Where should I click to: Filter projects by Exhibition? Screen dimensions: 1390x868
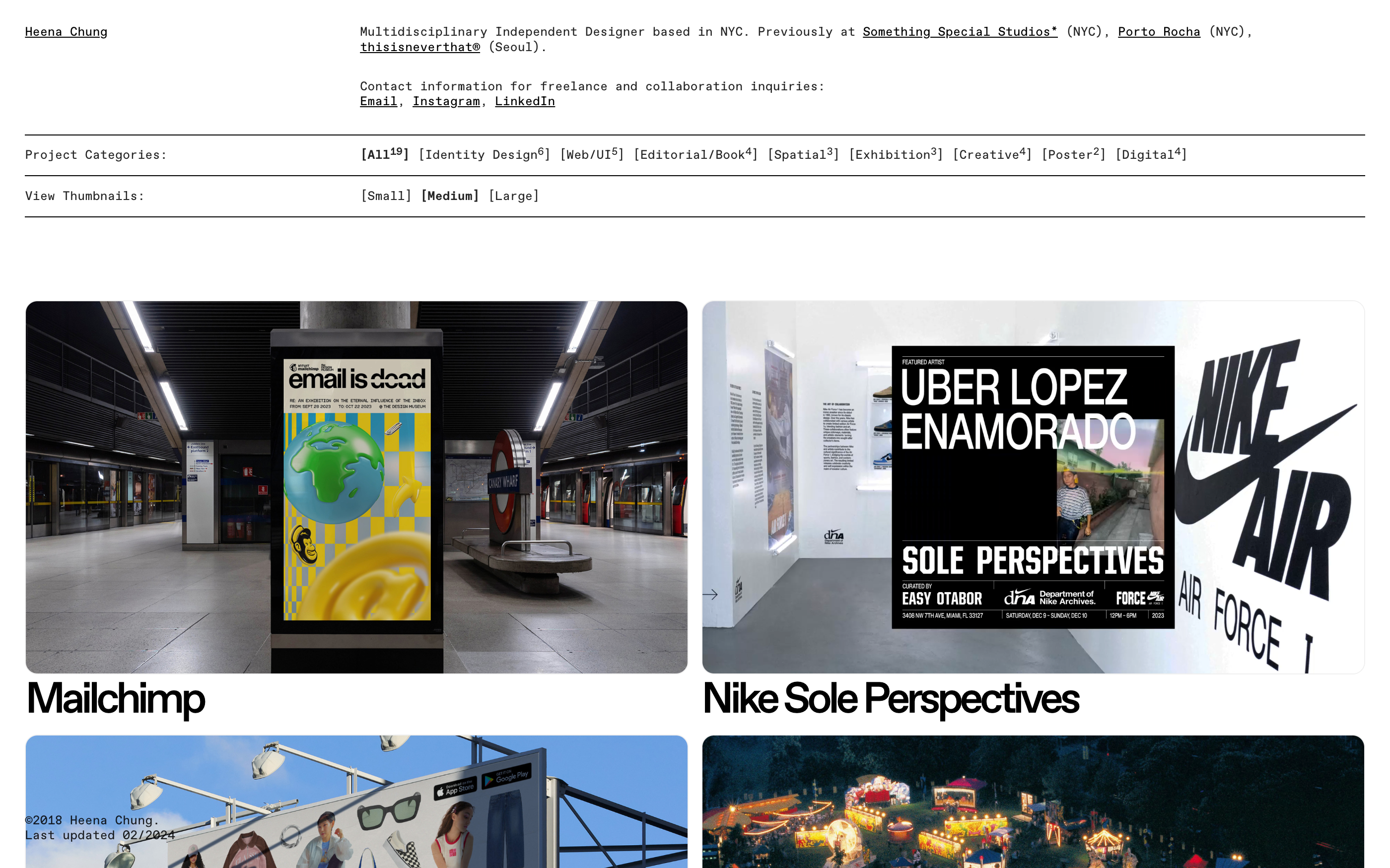(896, 154)
